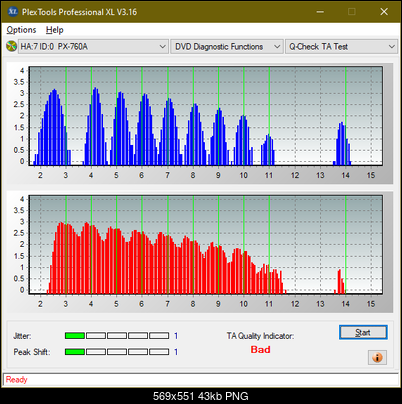Click the red 'Bad' quality result text
Screen dimensions: 402x404
click(260, 350)
